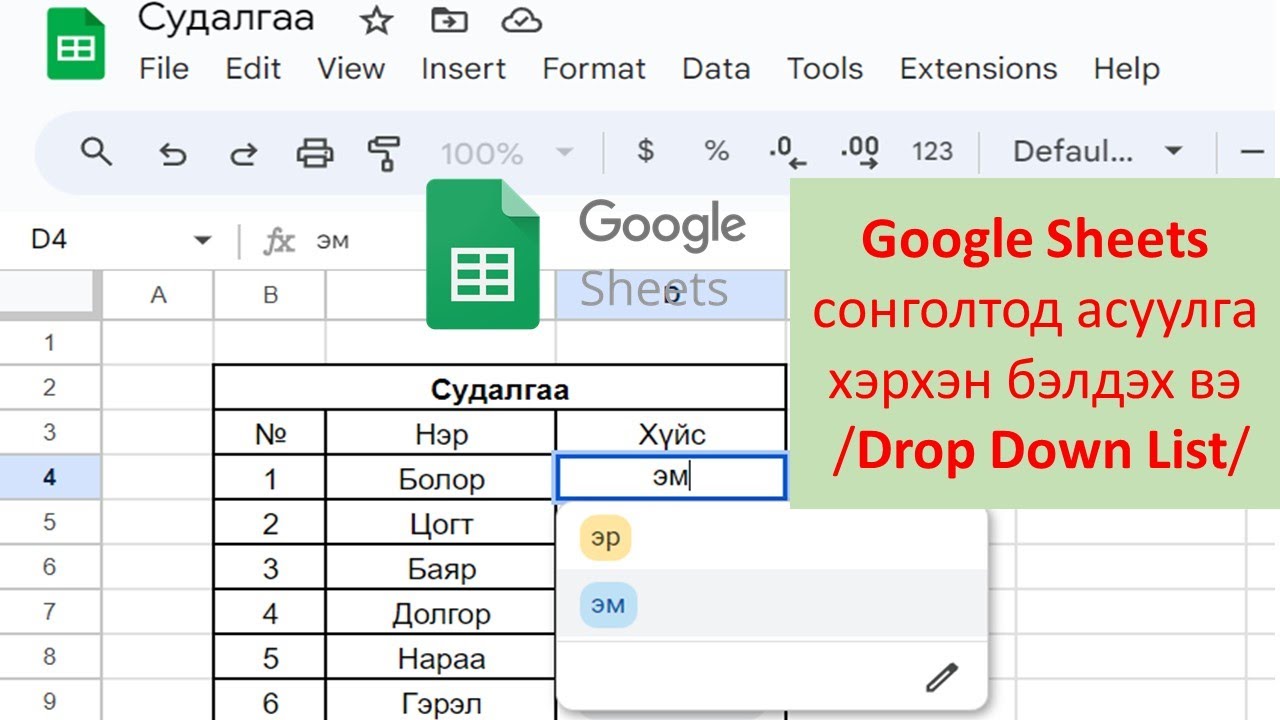Open the File menu
Viewport: 1280px width, 720px height.
[x=164, y=68]
